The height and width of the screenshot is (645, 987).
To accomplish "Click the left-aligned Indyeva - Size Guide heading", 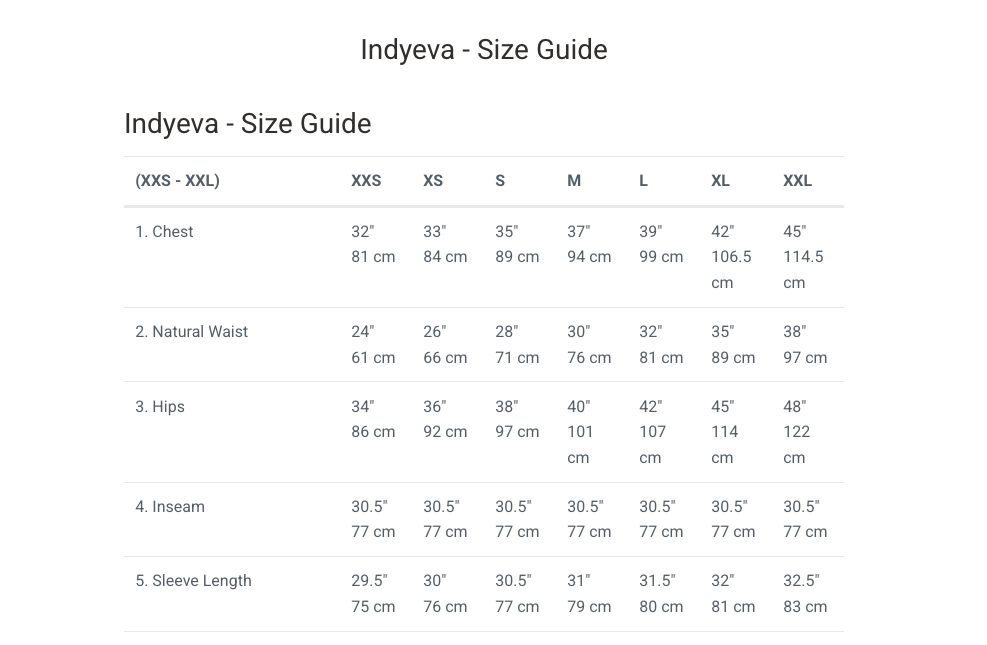I will pos(247,123).
